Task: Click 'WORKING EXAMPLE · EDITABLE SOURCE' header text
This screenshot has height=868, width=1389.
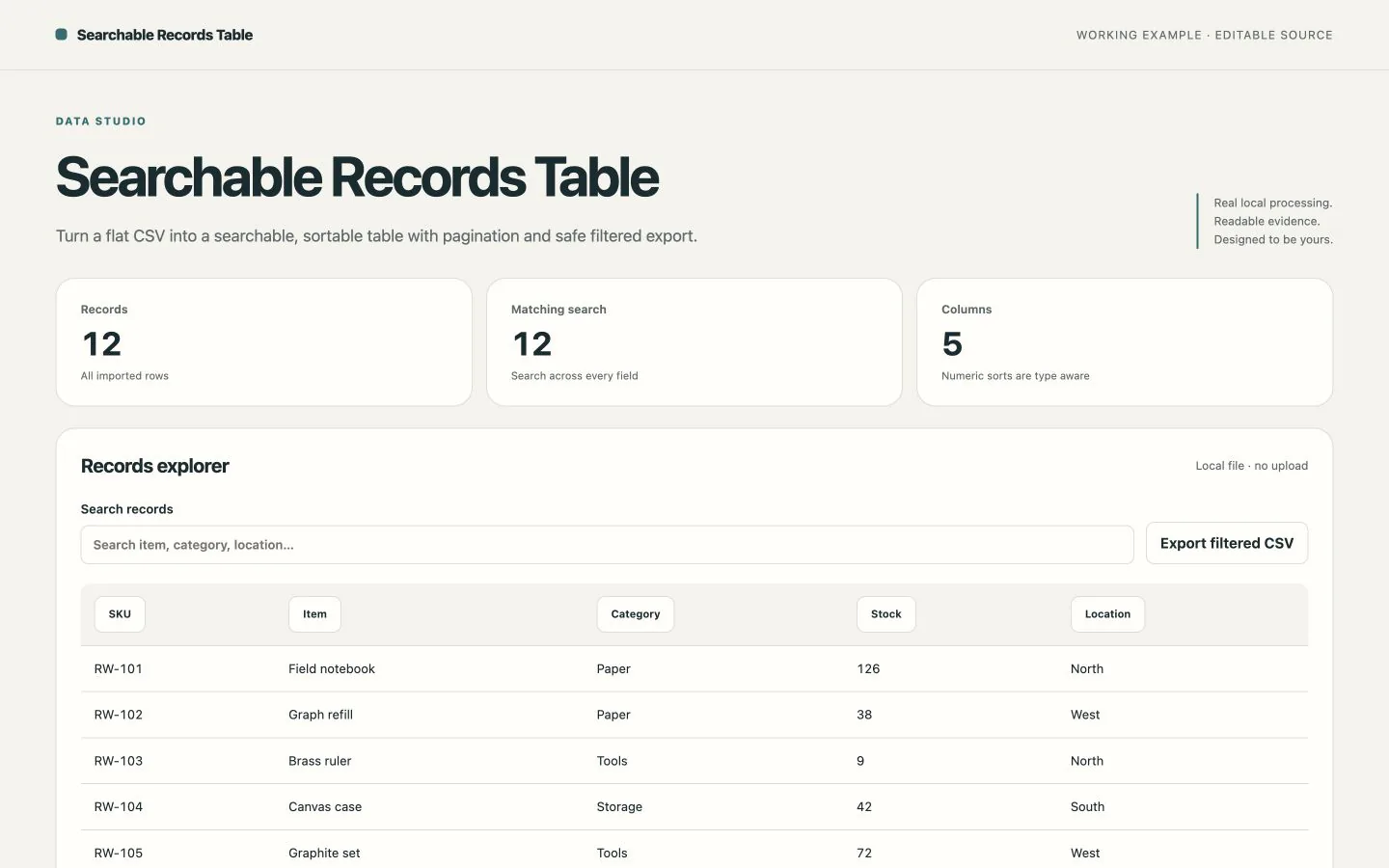Action: click(1205, 35)
